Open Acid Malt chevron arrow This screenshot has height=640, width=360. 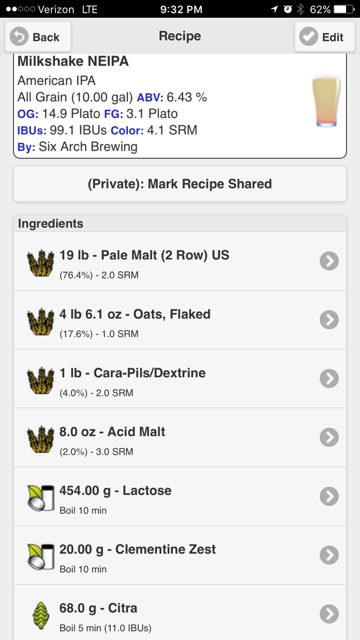click(329, 437)
